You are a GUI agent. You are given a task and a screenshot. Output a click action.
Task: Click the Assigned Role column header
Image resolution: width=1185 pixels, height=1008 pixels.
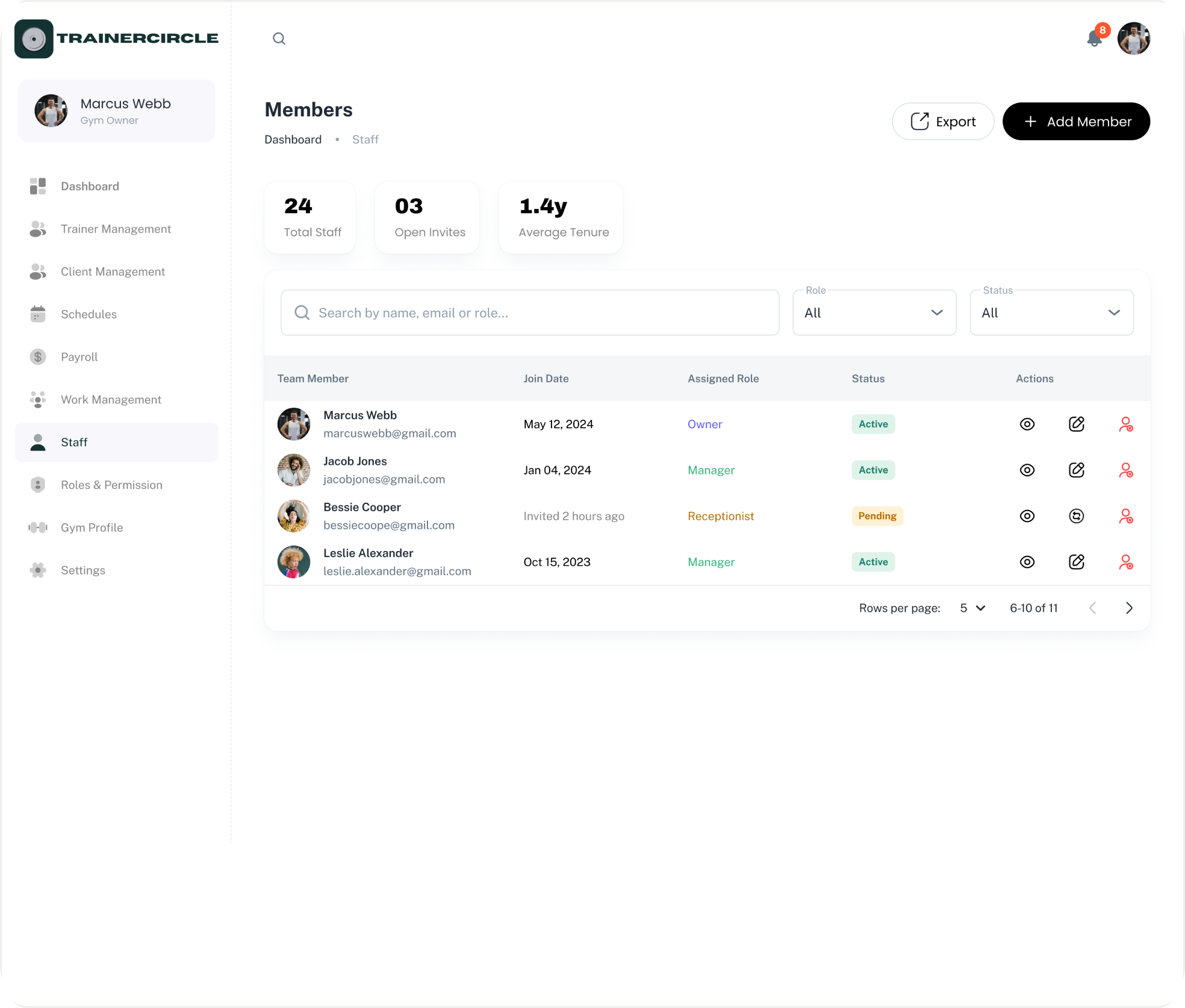(723, 379)
